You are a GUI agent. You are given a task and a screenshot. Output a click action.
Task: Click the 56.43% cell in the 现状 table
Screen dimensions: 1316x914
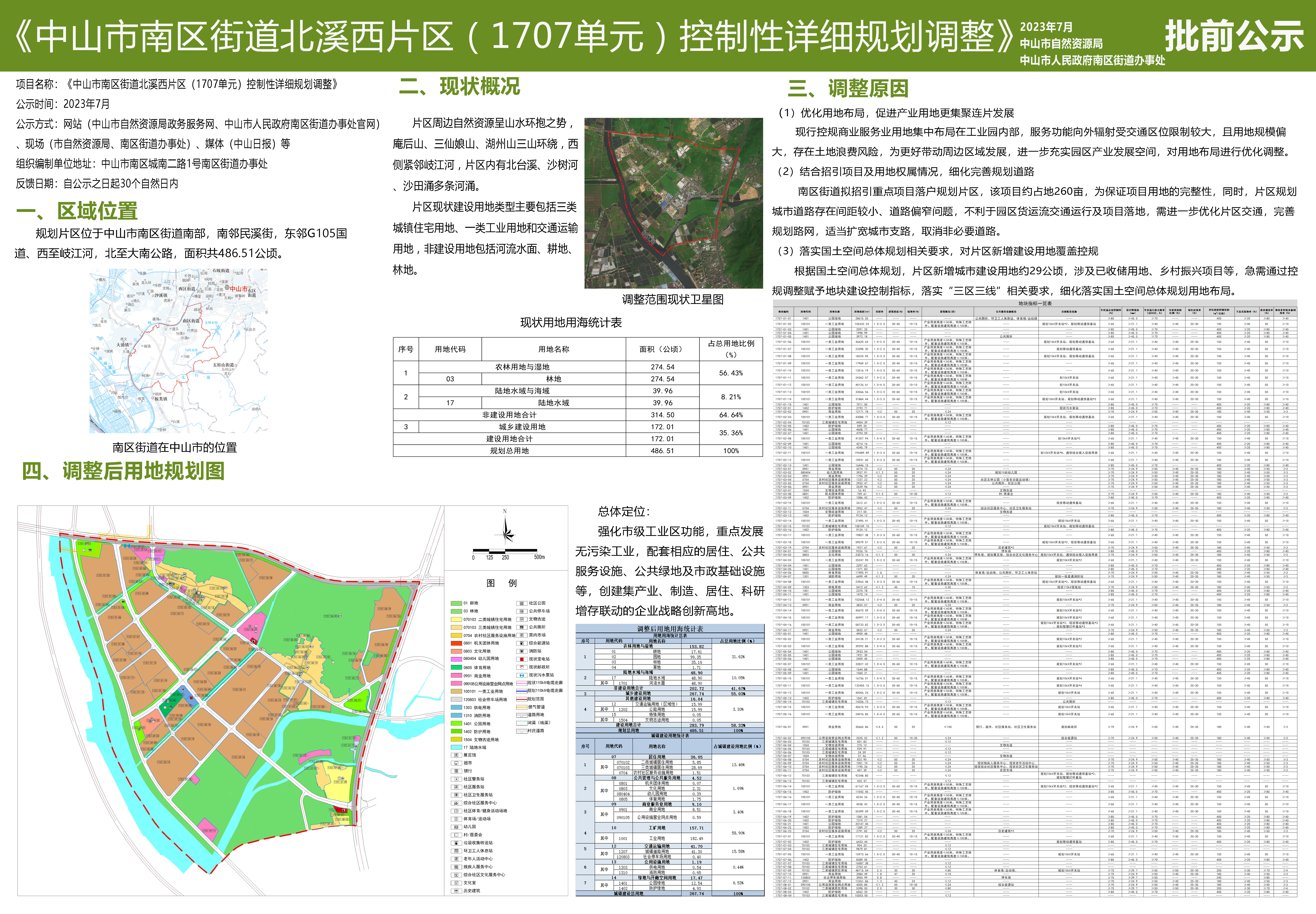point(731,373)
